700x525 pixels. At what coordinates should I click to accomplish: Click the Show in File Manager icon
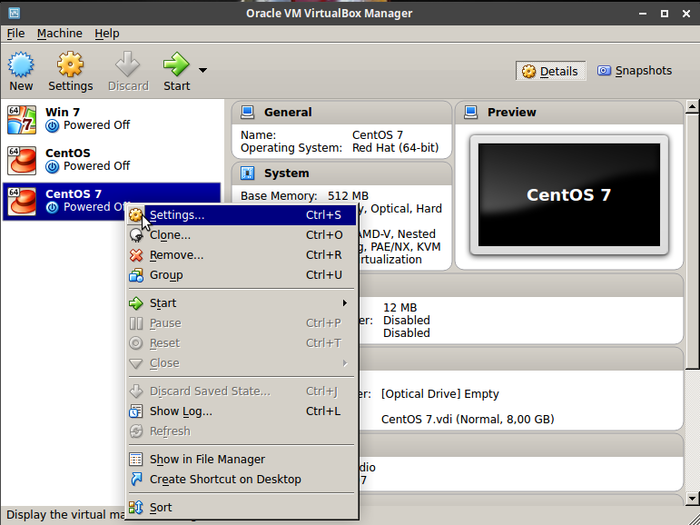(136, 459)
